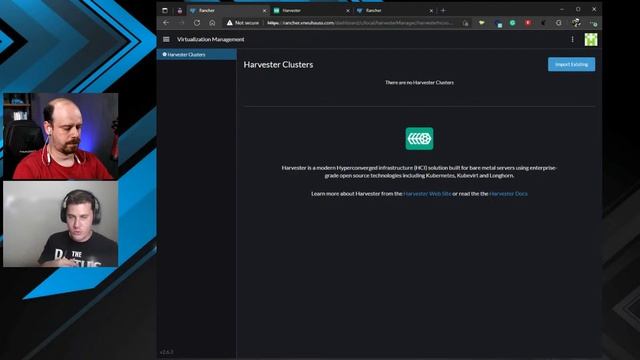
Task: Open the browser profile picture icon
Action: pyautogui.click(x=576, y=22)
